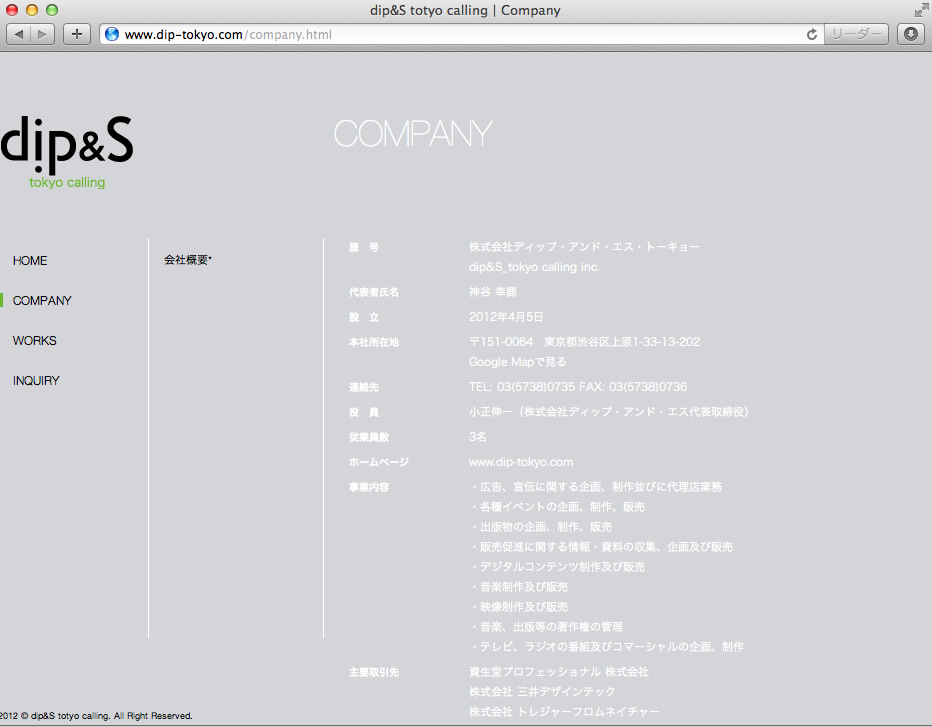Screen dimensions: 932x727
Task: Add bookmark using the plus button
Action: tap(77, 34)
